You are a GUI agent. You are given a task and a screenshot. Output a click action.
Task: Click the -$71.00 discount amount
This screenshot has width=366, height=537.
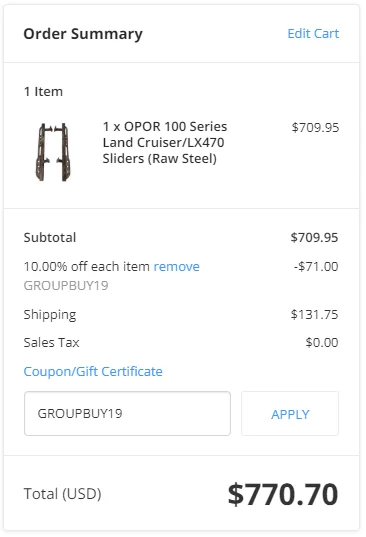316,266
